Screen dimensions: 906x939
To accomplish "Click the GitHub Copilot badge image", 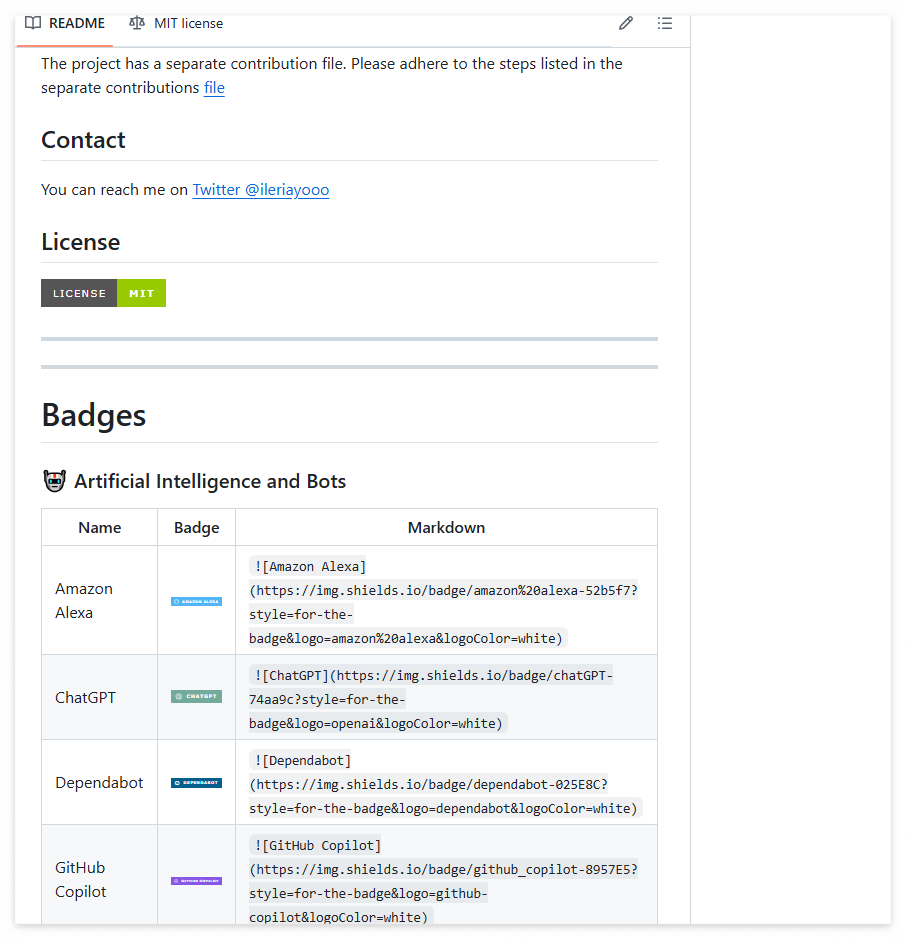I will click(x=196, y=881).
